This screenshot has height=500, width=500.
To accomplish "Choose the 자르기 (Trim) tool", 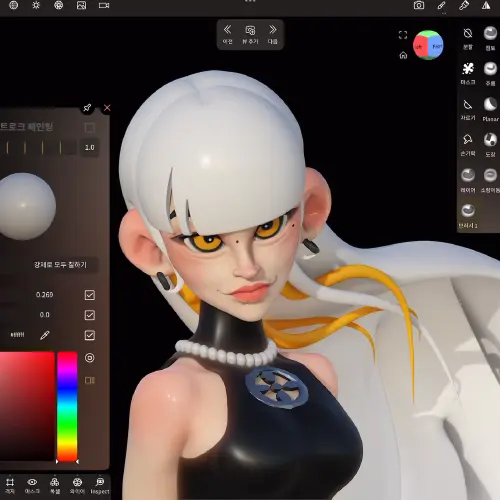I will click(x=468, y=109).
